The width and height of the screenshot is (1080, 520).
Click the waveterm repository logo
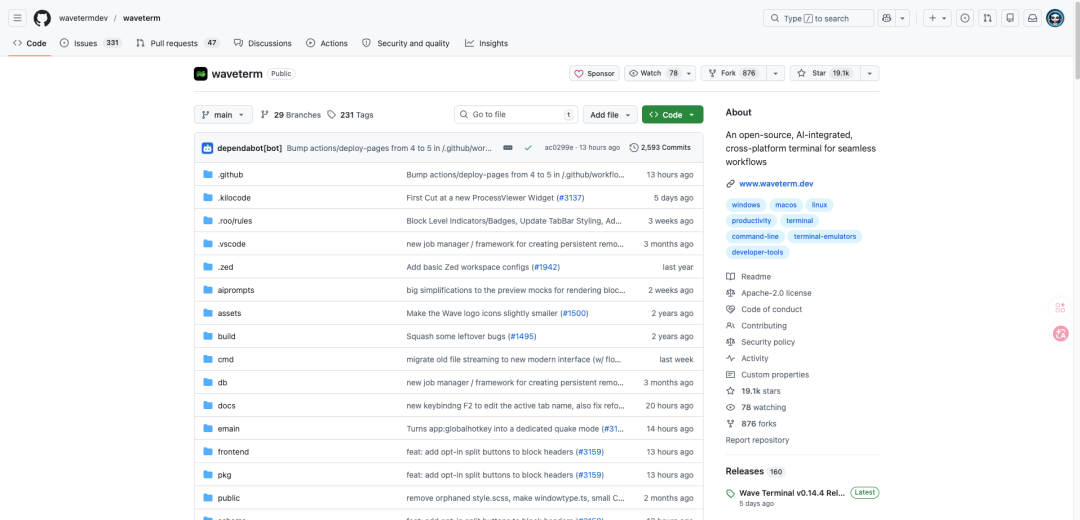pyautogui.click(x=200, y=74)
